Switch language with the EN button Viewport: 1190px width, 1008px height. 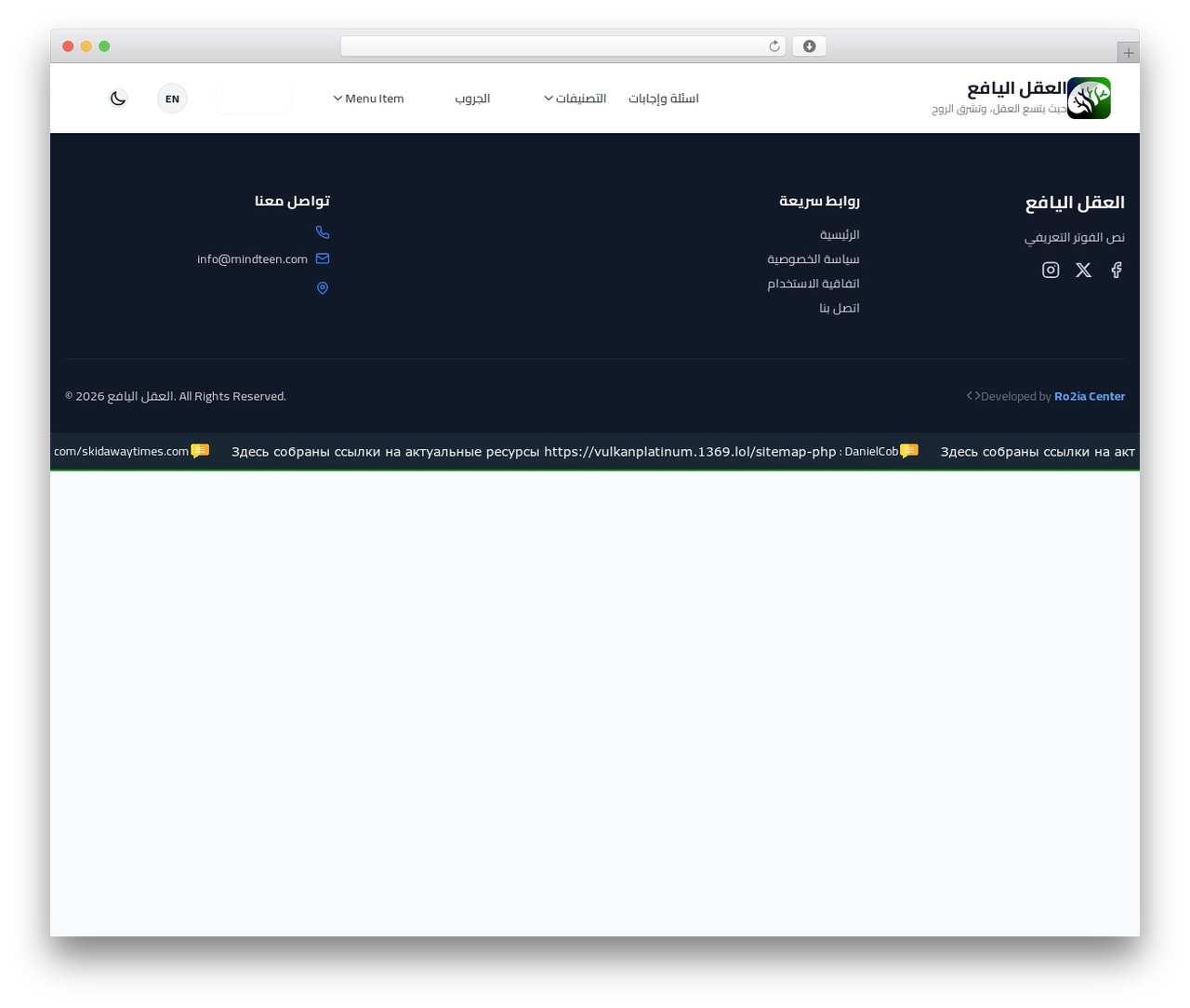[x=172, y=99]
